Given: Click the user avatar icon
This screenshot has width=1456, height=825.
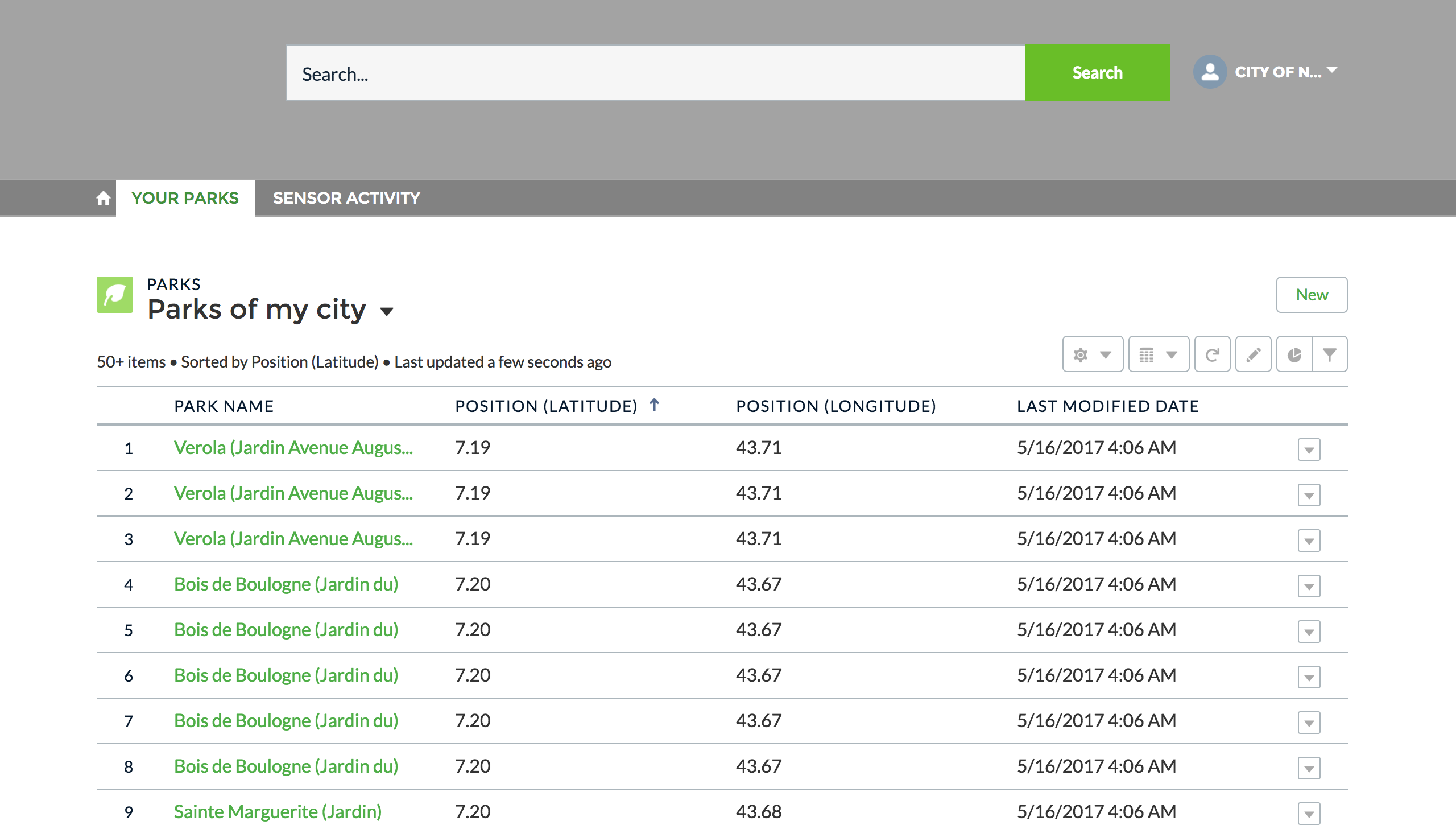Looking at the screenshot, I should coord(1210,72).
